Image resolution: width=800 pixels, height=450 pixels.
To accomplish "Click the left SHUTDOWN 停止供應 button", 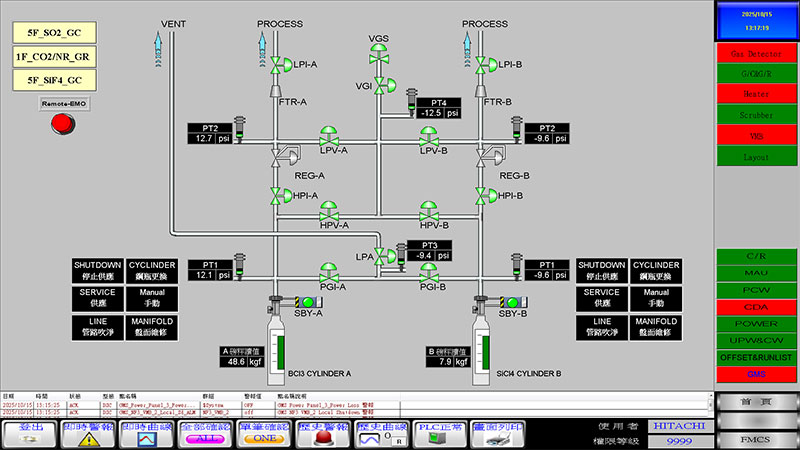I will (96, 269).
